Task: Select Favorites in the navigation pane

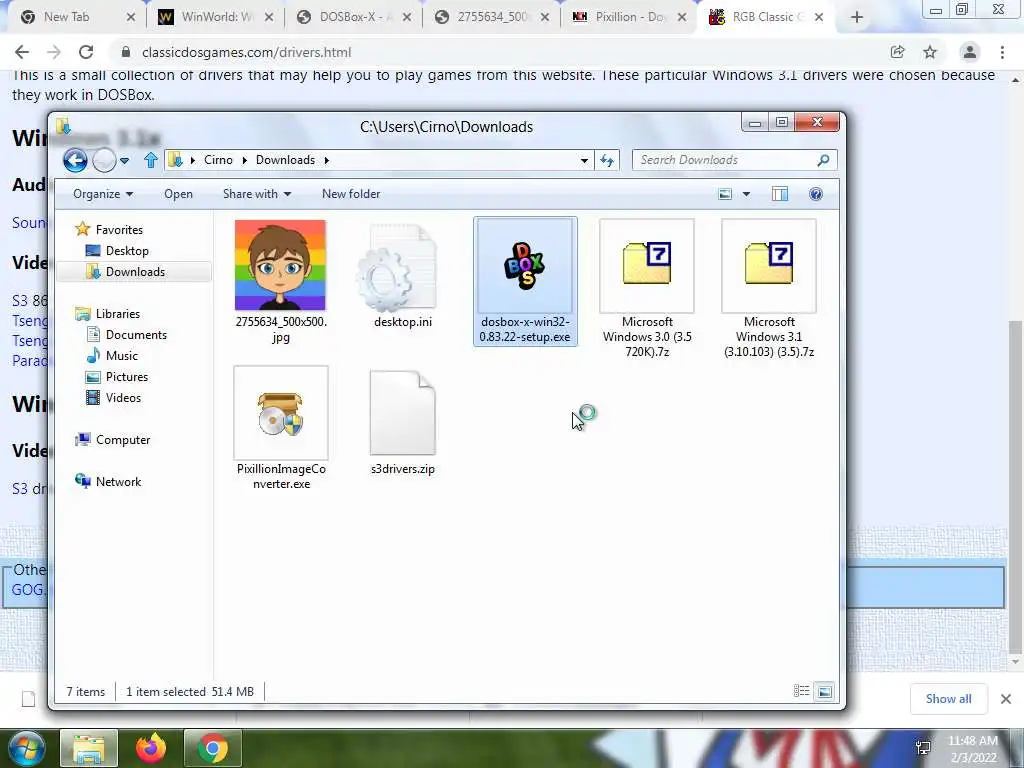Action: [x=119, y=230]
